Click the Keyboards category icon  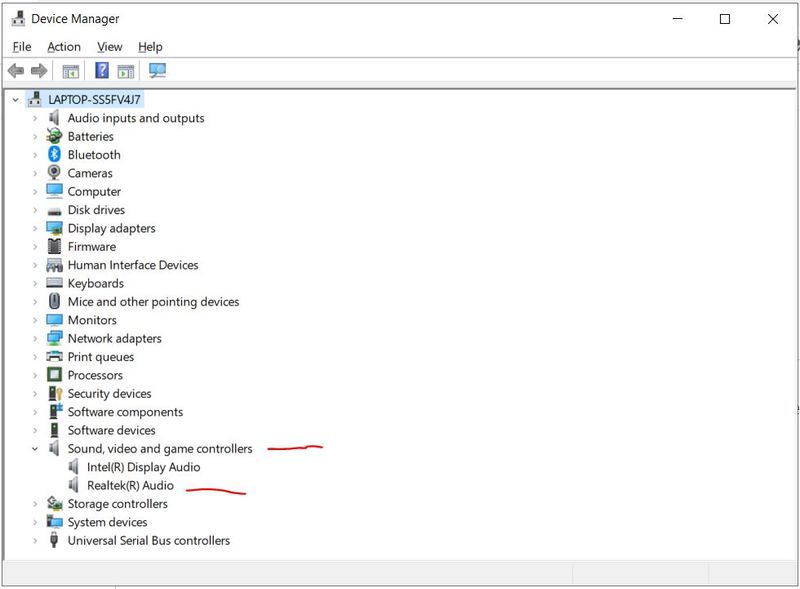54,283
